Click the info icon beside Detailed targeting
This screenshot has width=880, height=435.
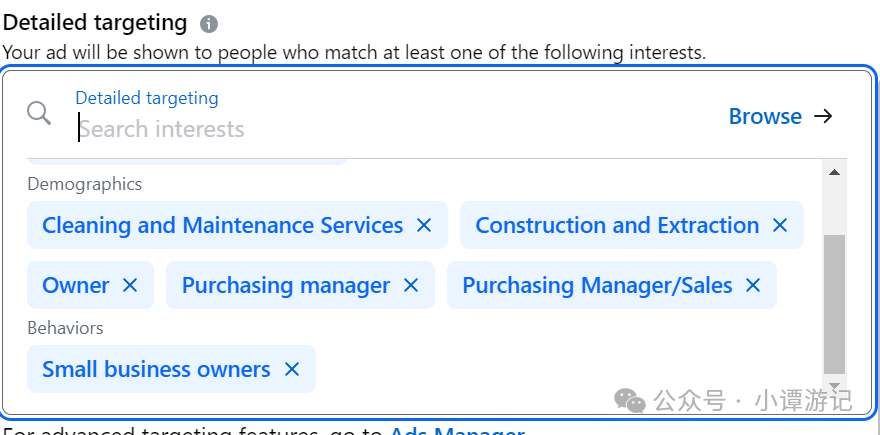click(x=209, y=24)
